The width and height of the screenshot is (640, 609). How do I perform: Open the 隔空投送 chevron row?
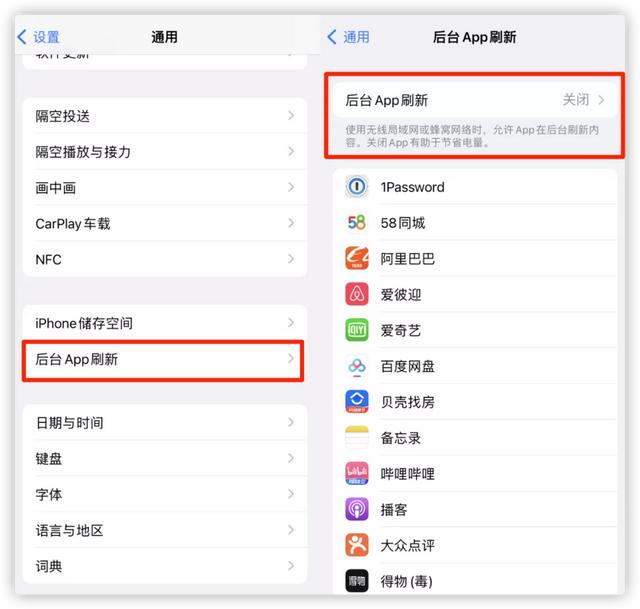[165, 116]
